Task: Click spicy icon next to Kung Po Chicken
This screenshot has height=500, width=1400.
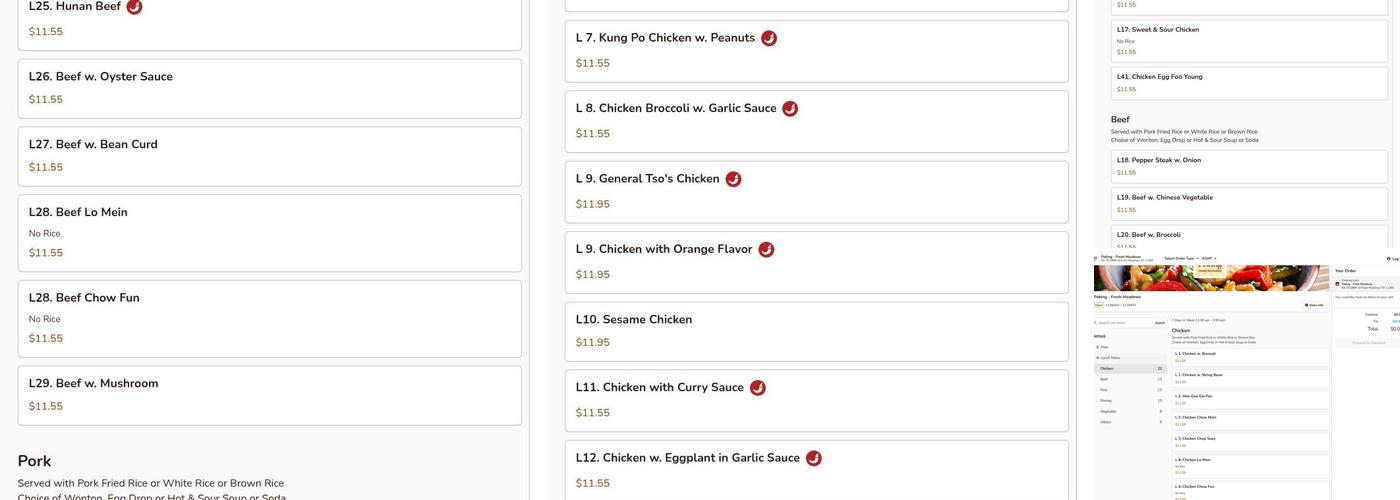Action: (769, 38)
